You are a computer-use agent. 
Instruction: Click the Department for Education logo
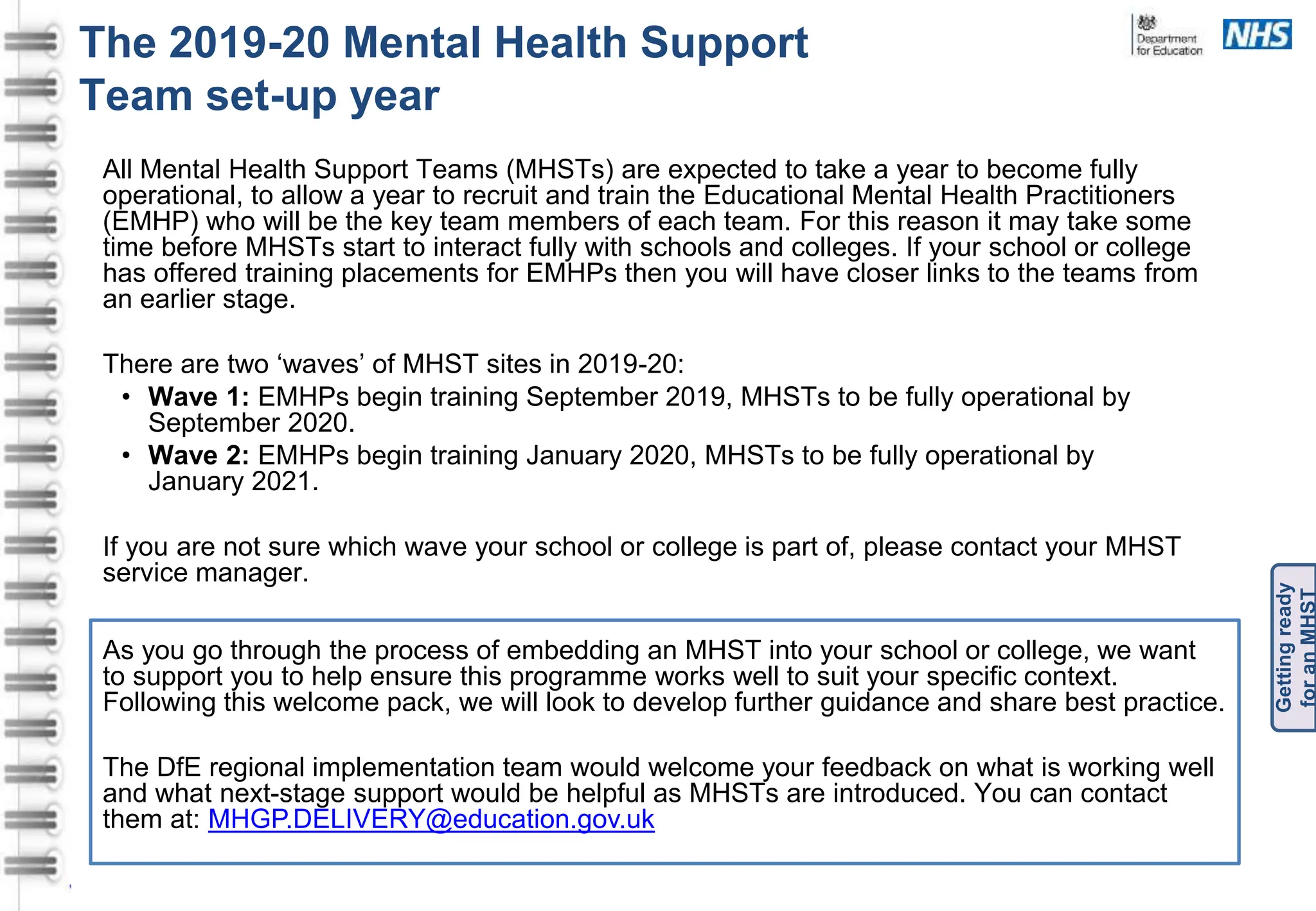coord(1168,35)
